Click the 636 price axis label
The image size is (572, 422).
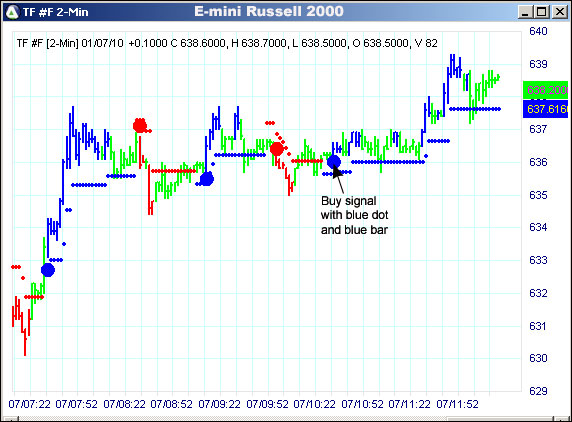point(538,162)
